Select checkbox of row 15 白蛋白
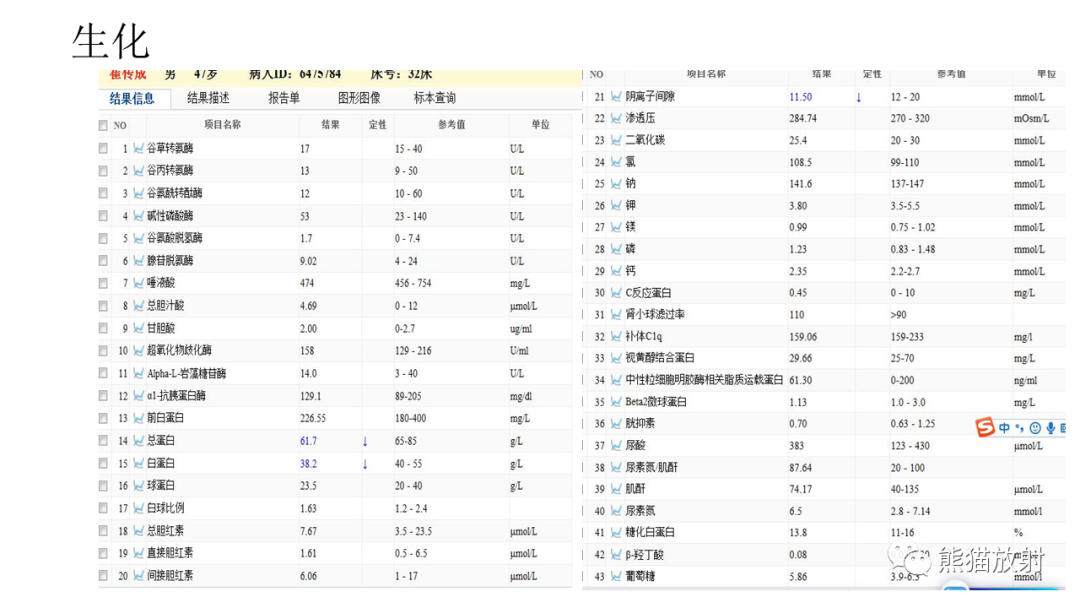The height and width of the screenshot is (608, 1080). (103, 463)
